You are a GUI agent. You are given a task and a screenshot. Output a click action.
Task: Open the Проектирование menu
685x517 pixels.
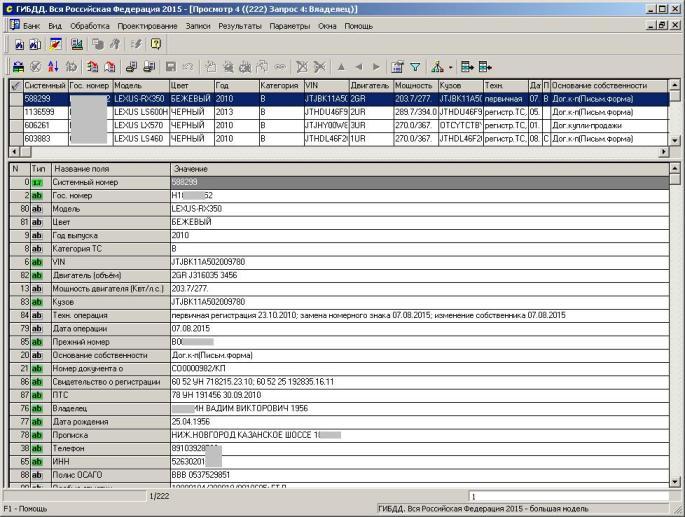click(148, 26)
